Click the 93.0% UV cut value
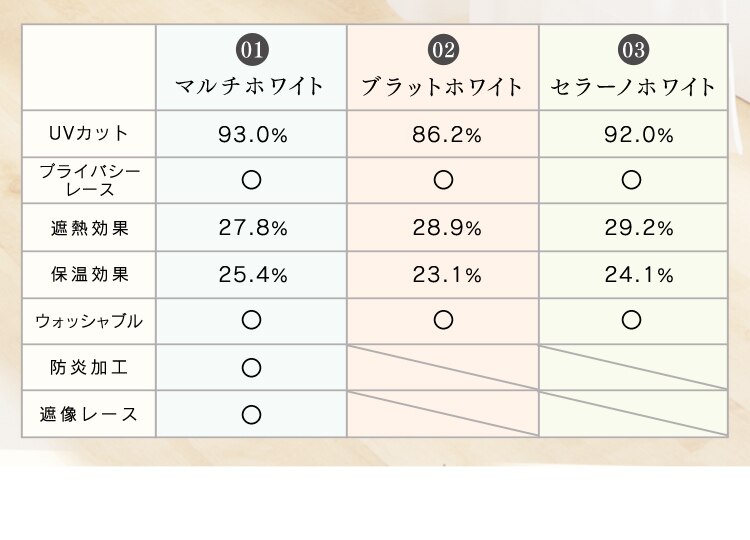The height and width of the screenshot is (540, 750). tap(252, 134)
